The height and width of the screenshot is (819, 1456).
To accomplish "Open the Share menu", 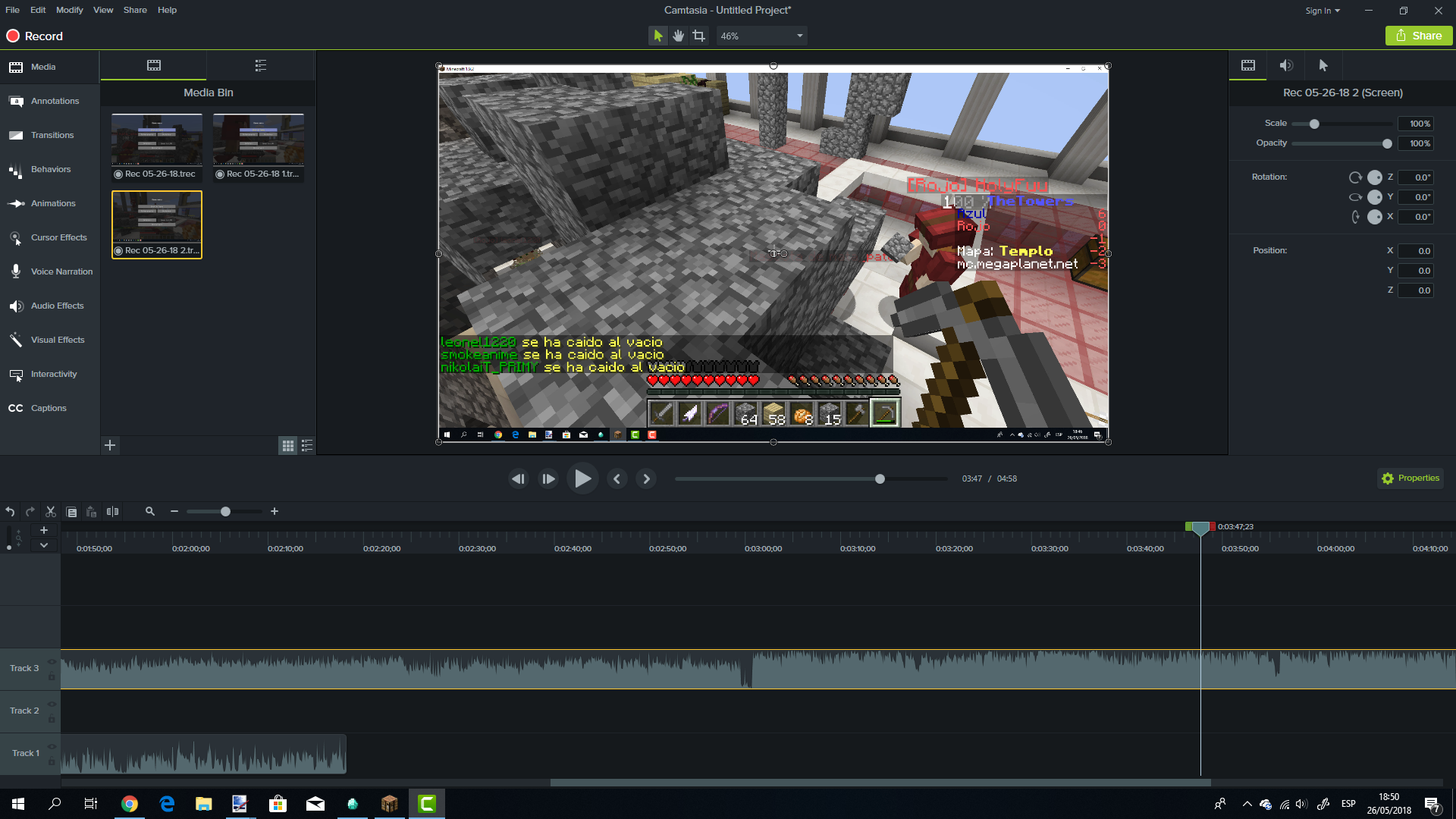I will 135,10.
